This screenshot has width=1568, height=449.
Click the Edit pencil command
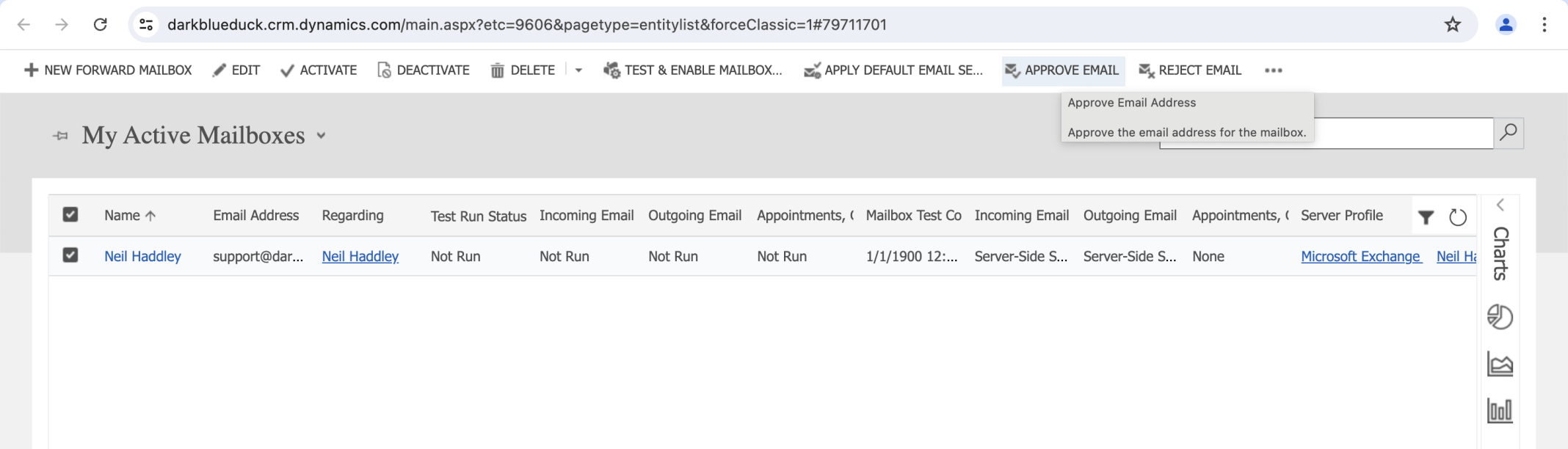[236, 70]
